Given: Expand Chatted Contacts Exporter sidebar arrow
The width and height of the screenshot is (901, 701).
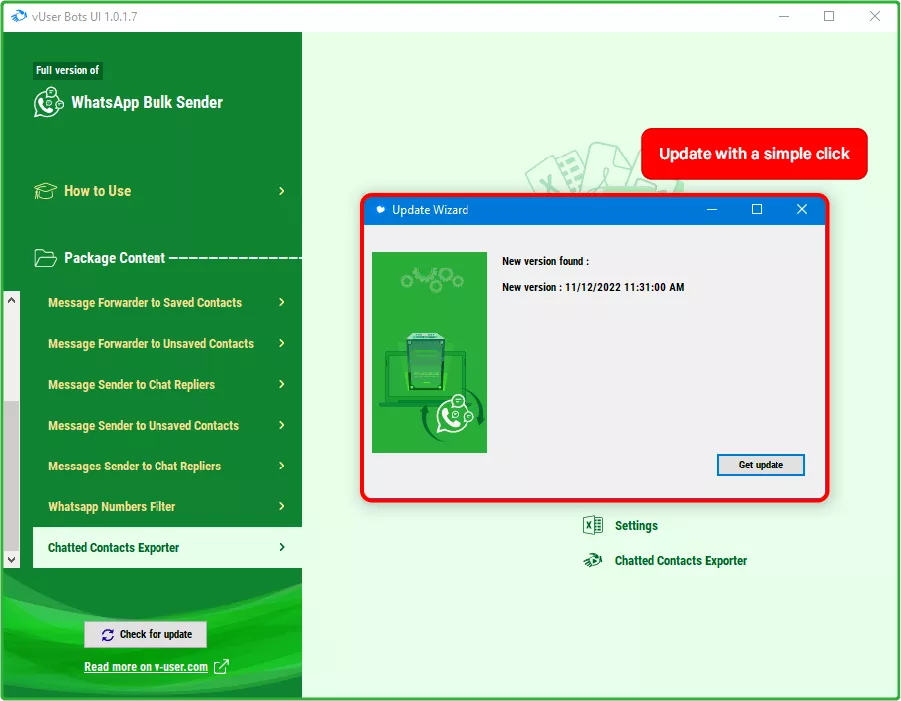Looking at the screenshot, I should tap(282, 547).
